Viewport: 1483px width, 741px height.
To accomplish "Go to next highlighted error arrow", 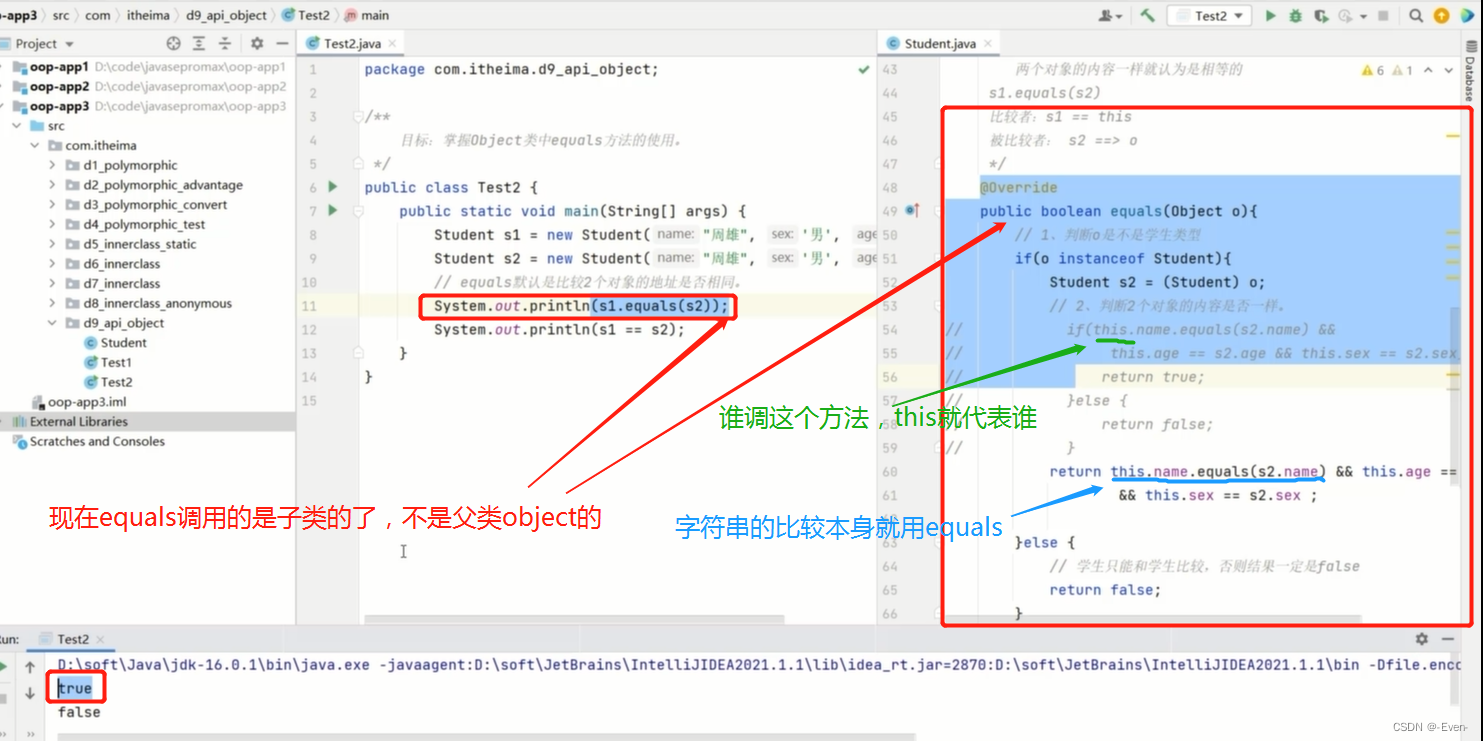I will click(1448, 70).
